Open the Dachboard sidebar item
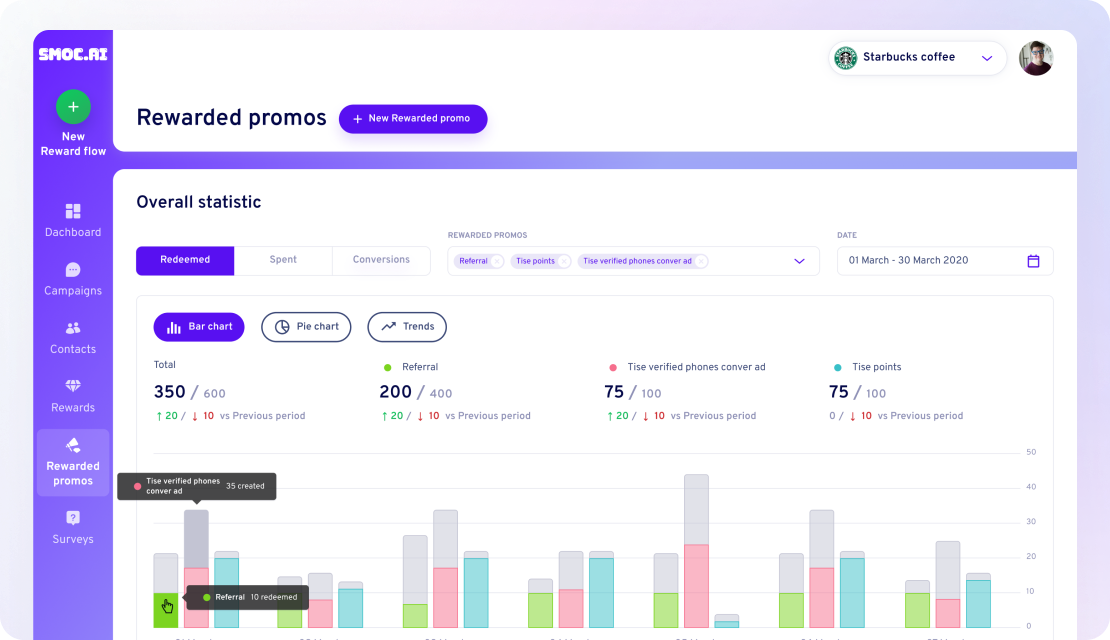1110x640 pixels. coord(73,220)
